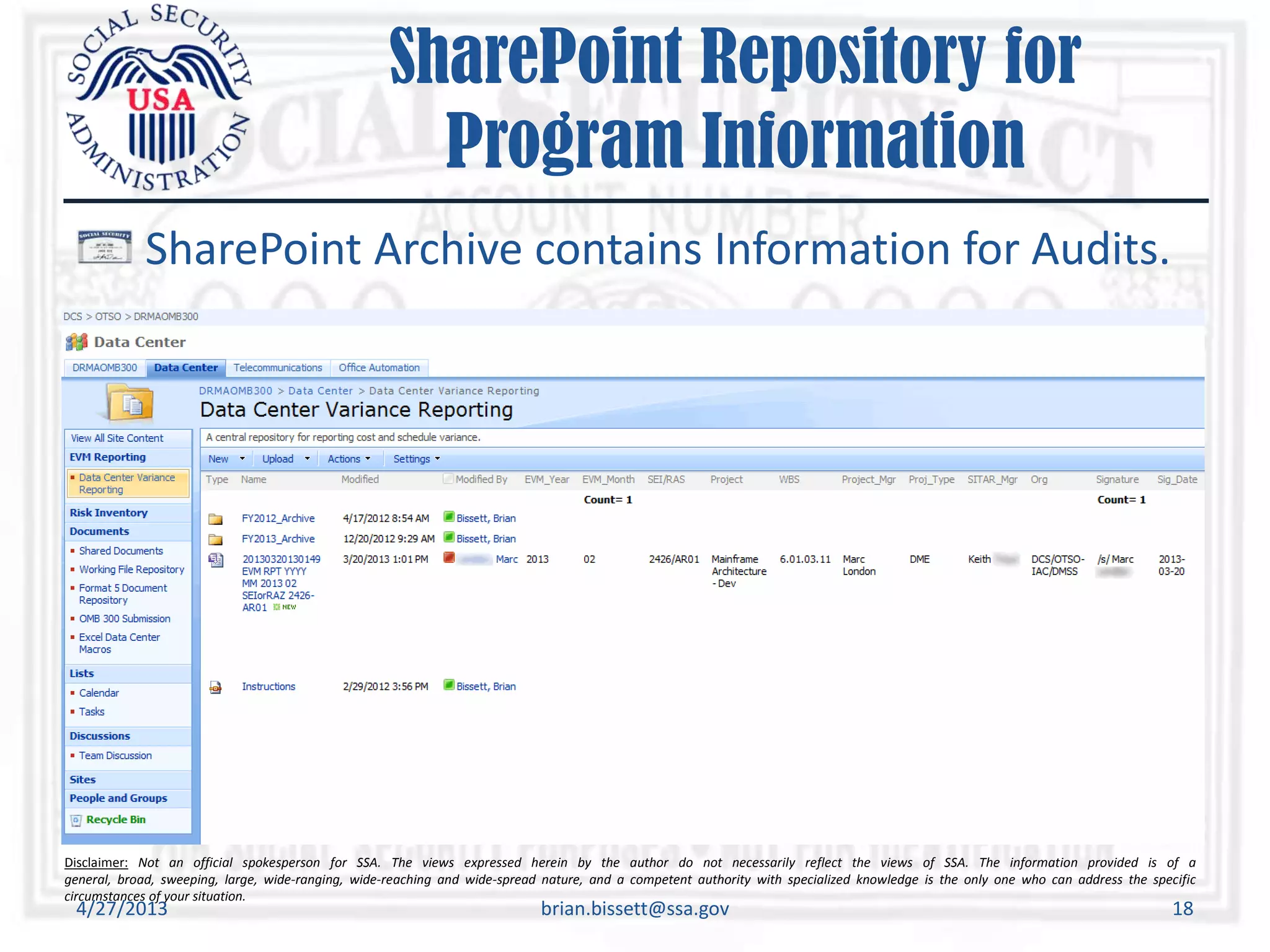Expand the Upload dropdown arrow
Viewport: 1270px width, 952px height.
307,459
